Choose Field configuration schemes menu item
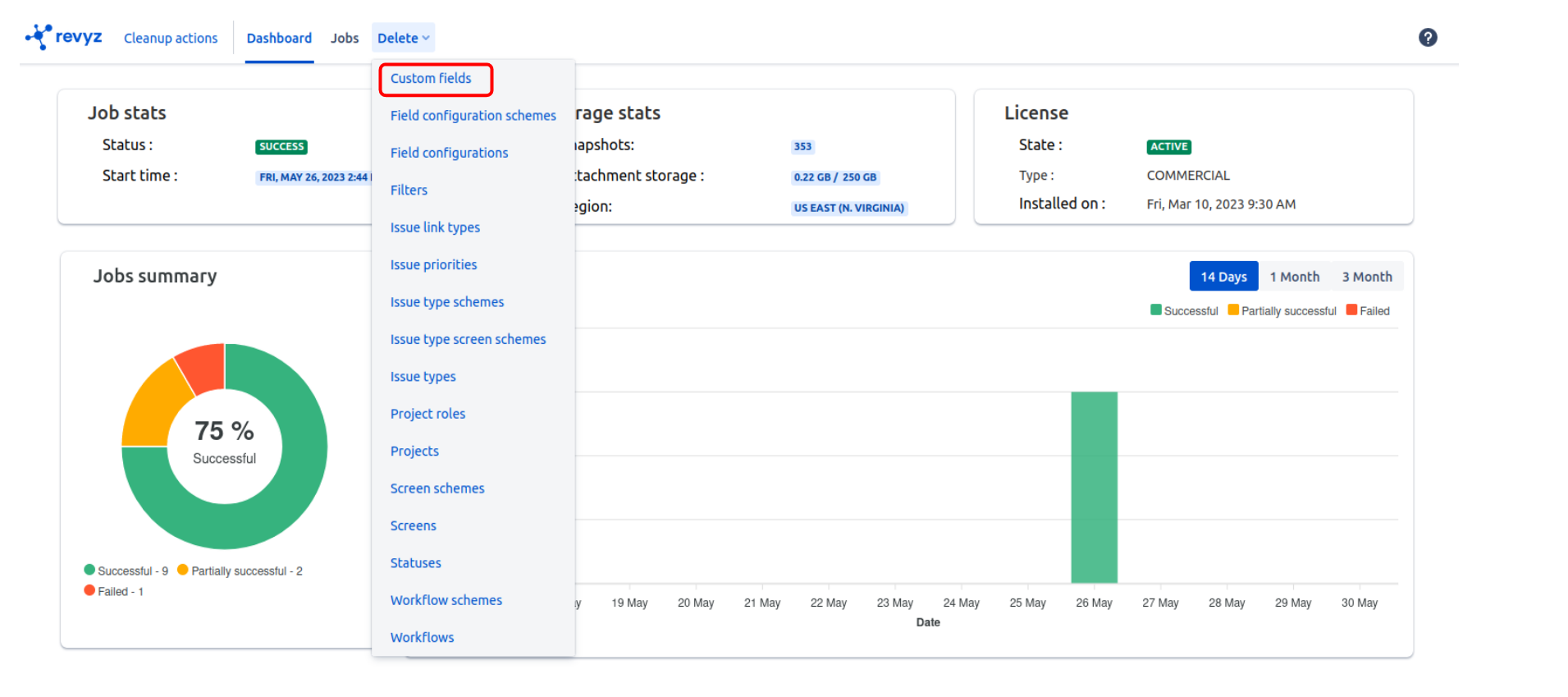This screenshot has height=697, width=1568. (x=473, y=116)
